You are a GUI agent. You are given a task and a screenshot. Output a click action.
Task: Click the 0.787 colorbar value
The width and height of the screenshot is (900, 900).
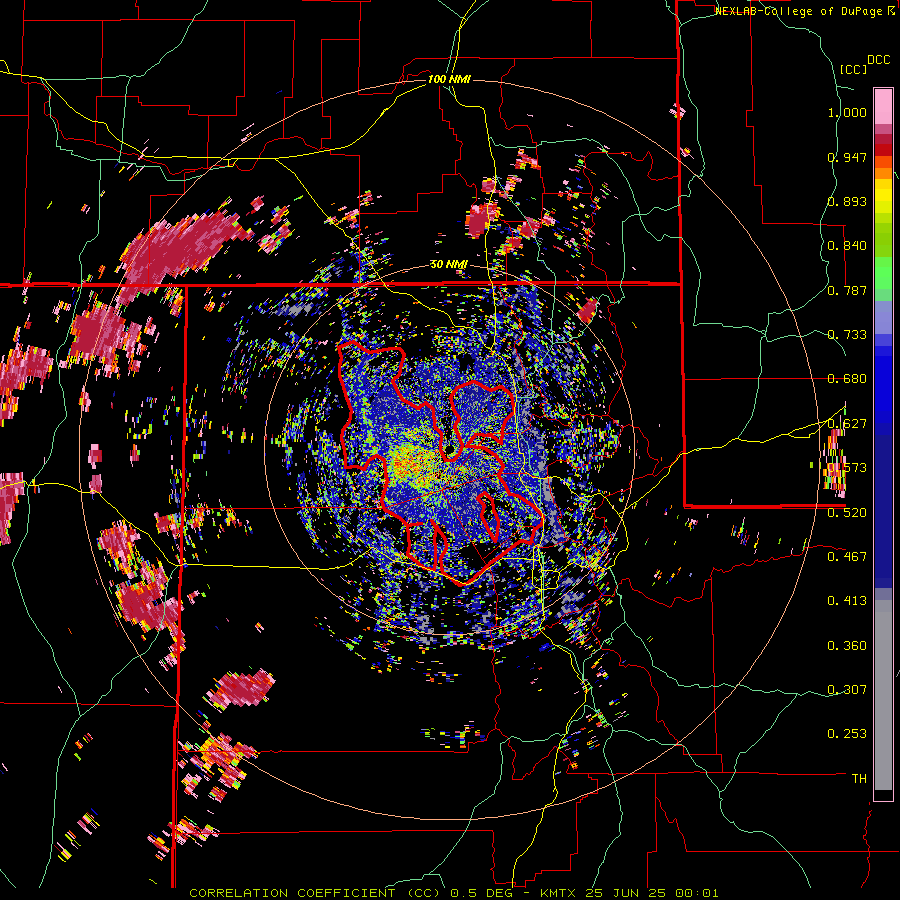[x=847, y=290]
